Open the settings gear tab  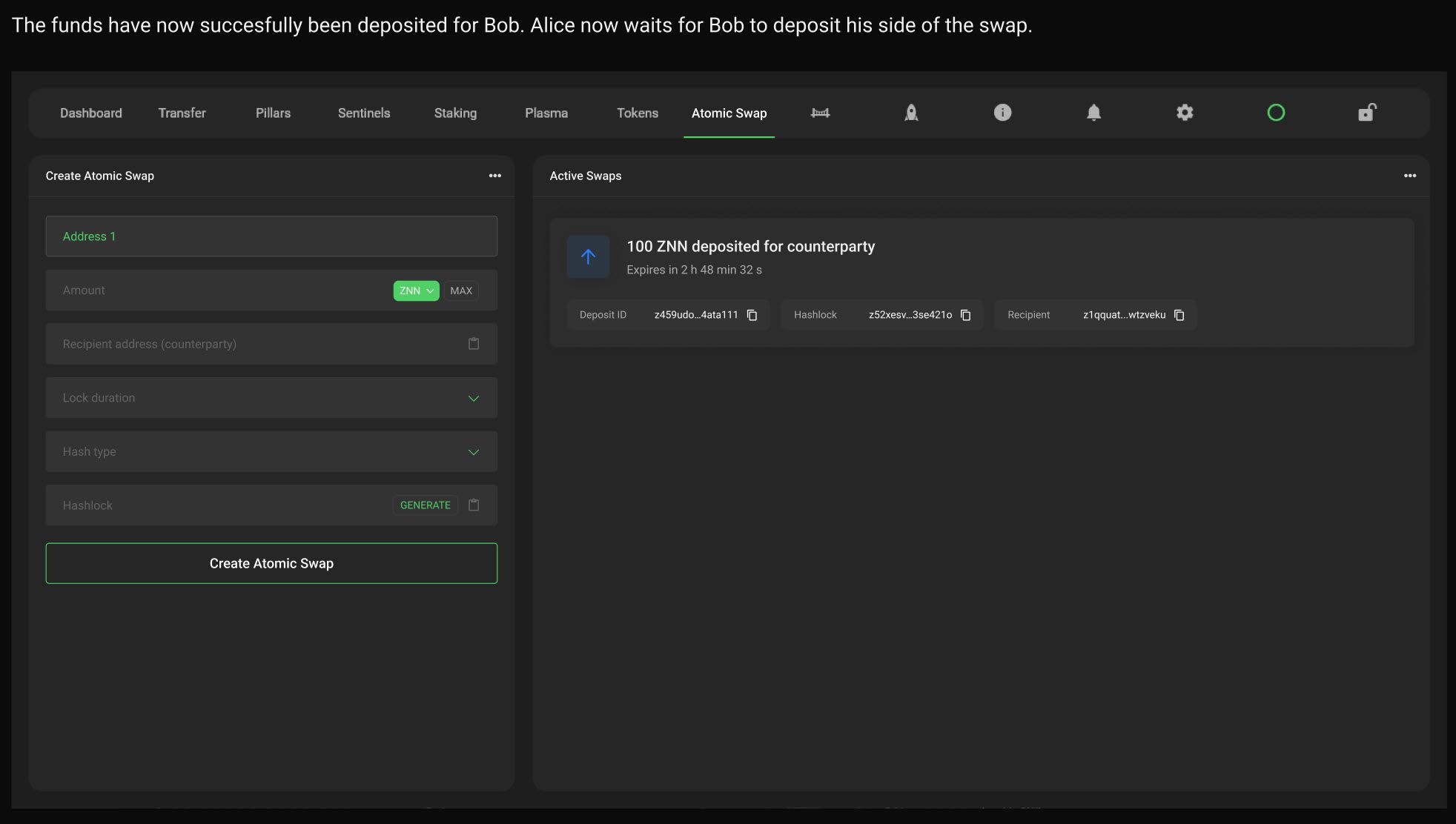pyautogui.click(x=1185, y=113)
